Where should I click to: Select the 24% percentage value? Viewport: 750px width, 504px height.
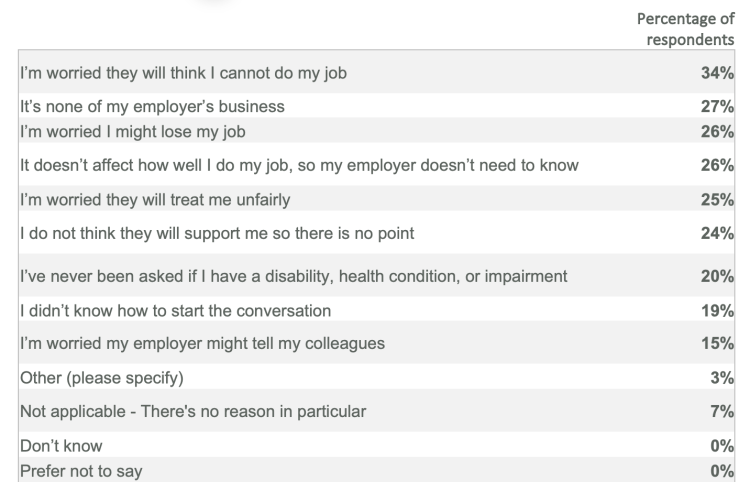click(717, 233)
